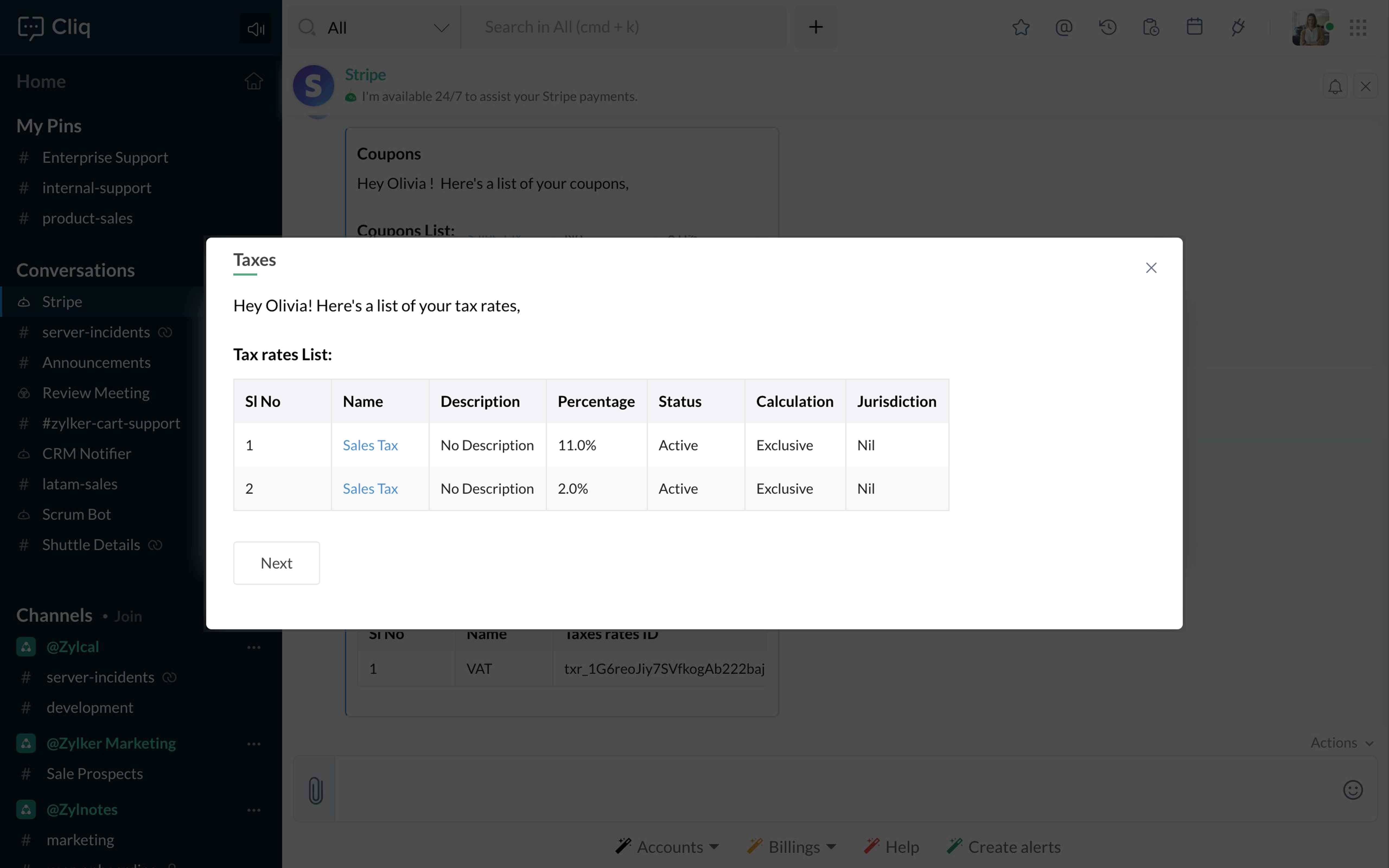Image resolution: width=1389 pixels, height=868 pixels.
Task: Focus the Search in All field
Action: pyautogui.click(x=624, y=27)
